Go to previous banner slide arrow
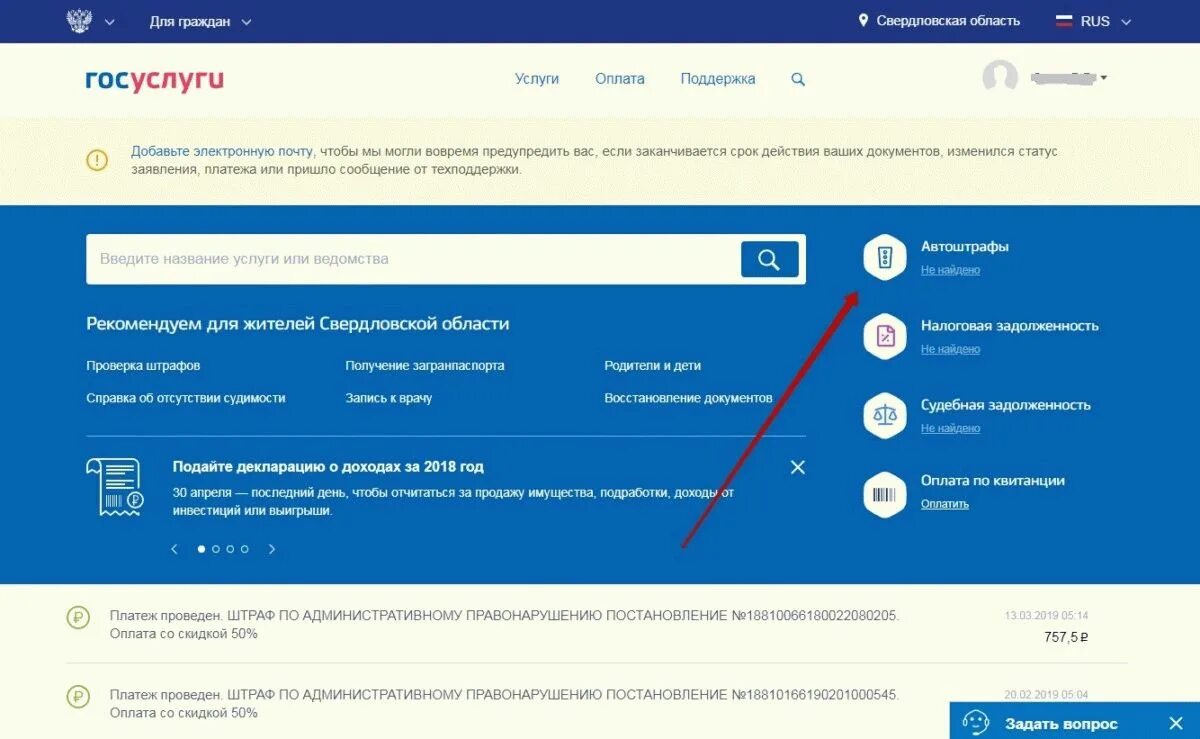Viewport: 1200px width, 739px height. tap(174, 549)
